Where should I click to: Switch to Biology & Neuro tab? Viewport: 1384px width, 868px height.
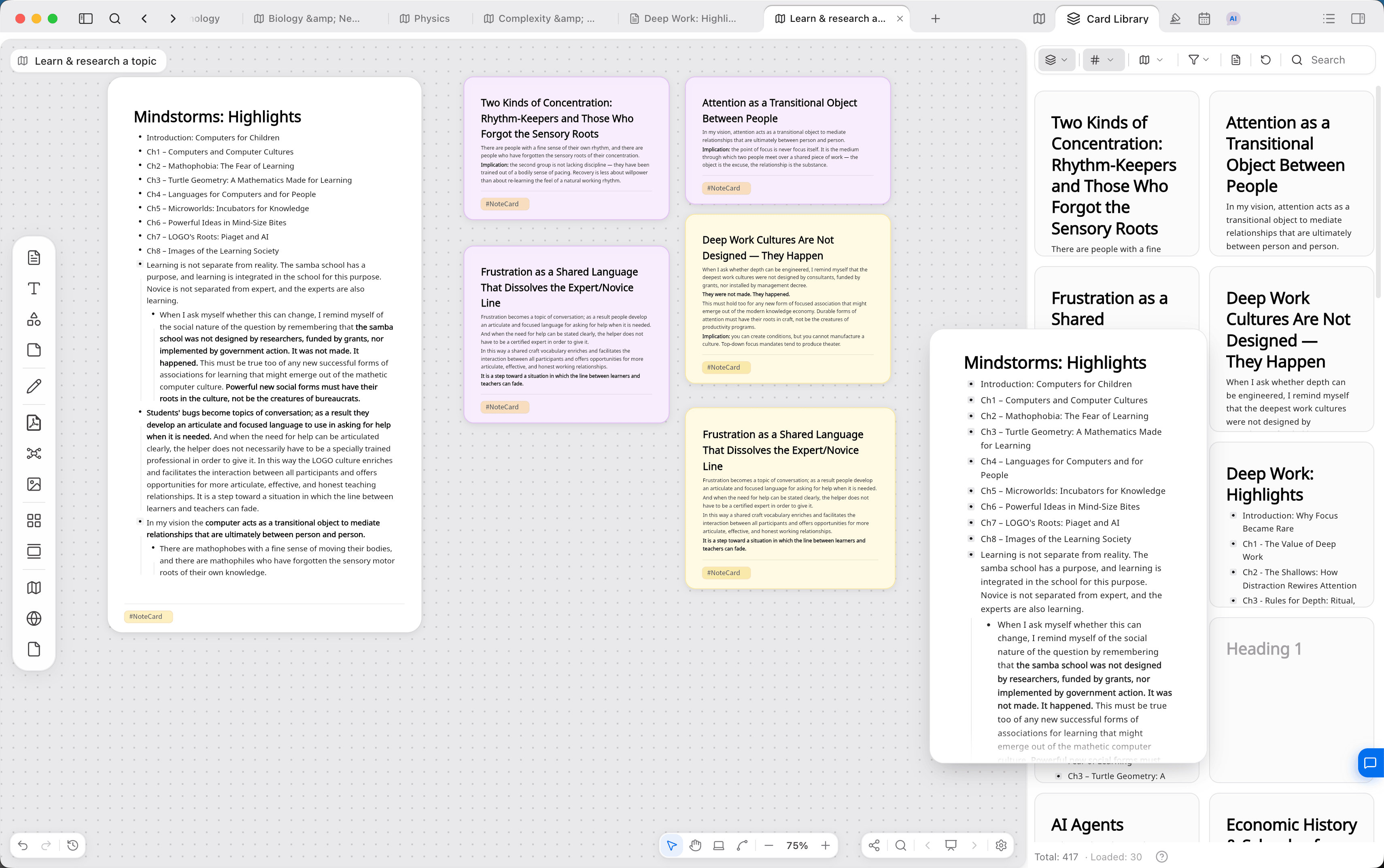tap(307, 18)
